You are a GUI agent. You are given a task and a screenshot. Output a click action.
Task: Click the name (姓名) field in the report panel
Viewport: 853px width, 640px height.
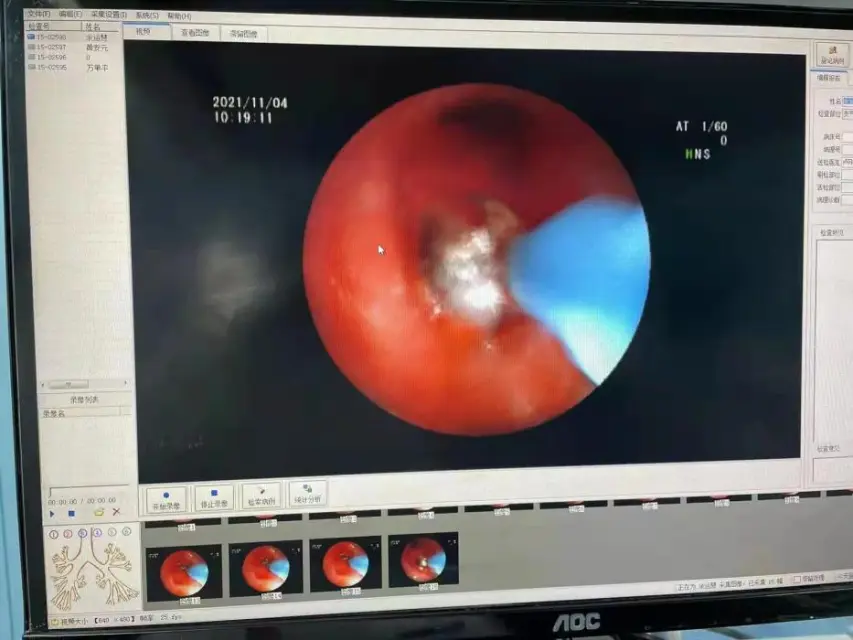(x=848, y=101)
